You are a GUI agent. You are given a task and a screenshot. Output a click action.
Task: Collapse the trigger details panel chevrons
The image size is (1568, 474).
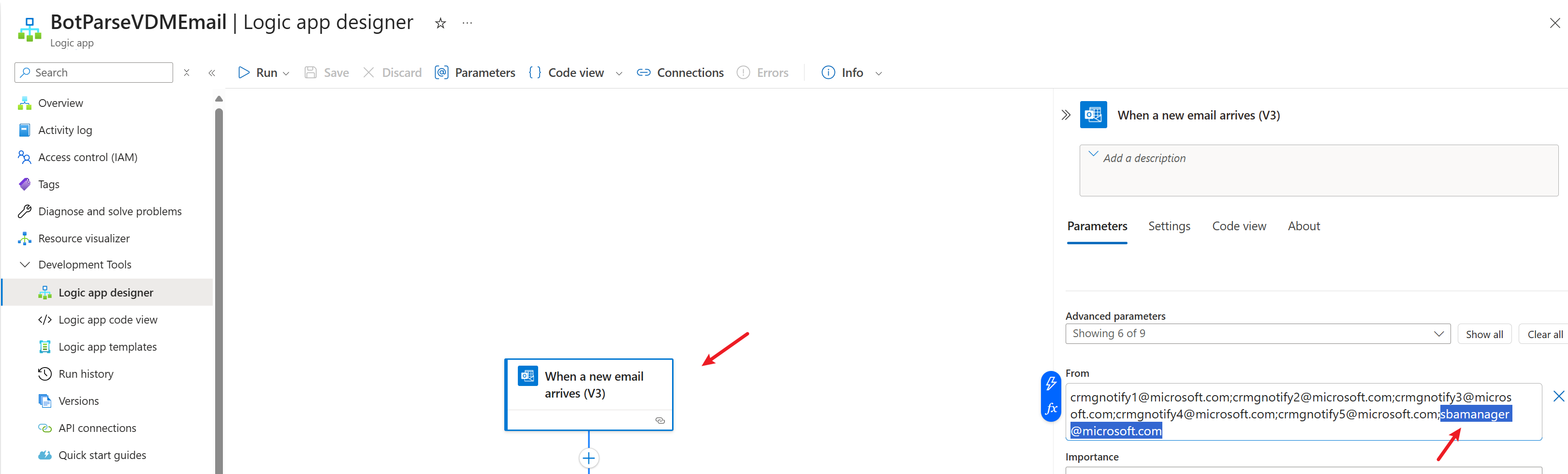tap(1065, 115)
